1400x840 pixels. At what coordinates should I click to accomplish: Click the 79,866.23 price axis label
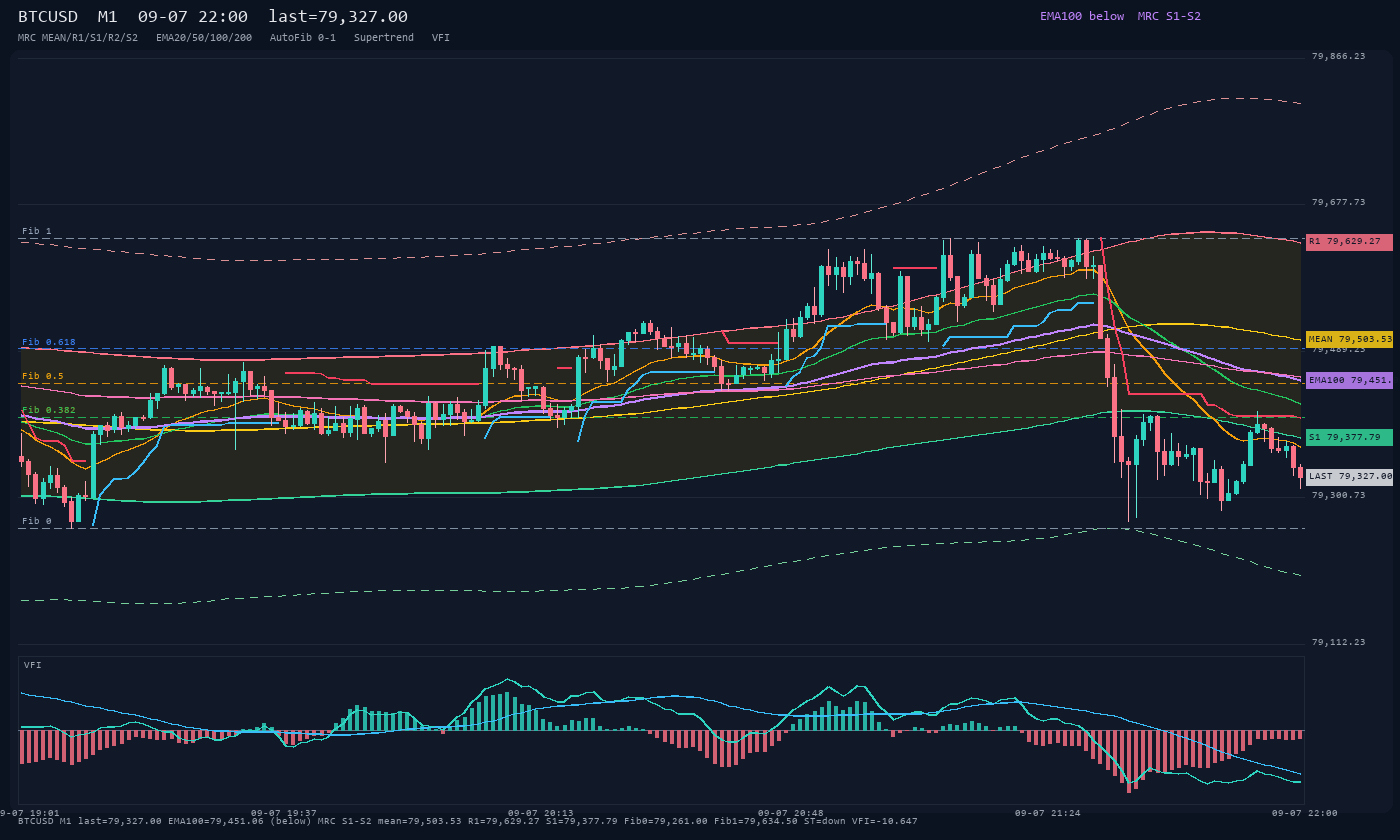point(1338,56)
